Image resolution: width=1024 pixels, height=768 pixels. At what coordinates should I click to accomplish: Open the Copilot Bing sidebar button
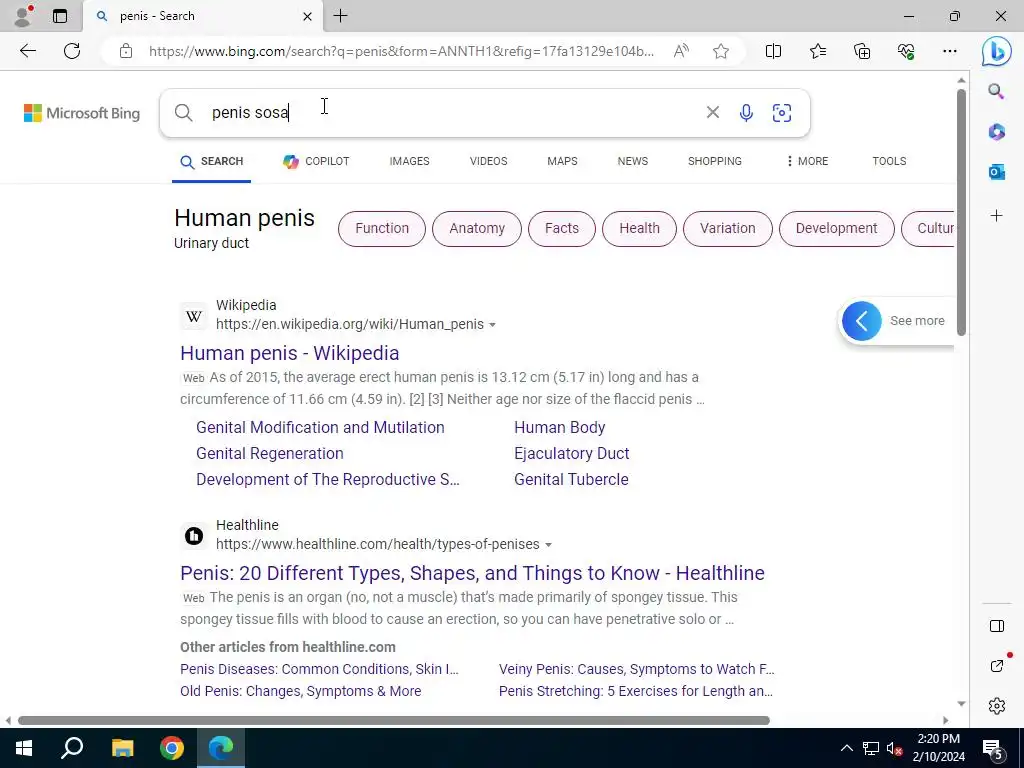997,51
